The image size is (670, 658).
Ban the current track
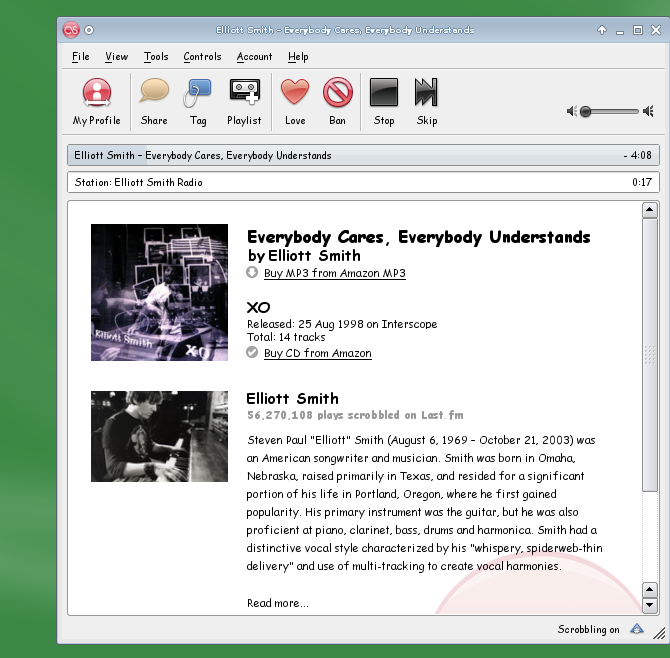point(338,92)
